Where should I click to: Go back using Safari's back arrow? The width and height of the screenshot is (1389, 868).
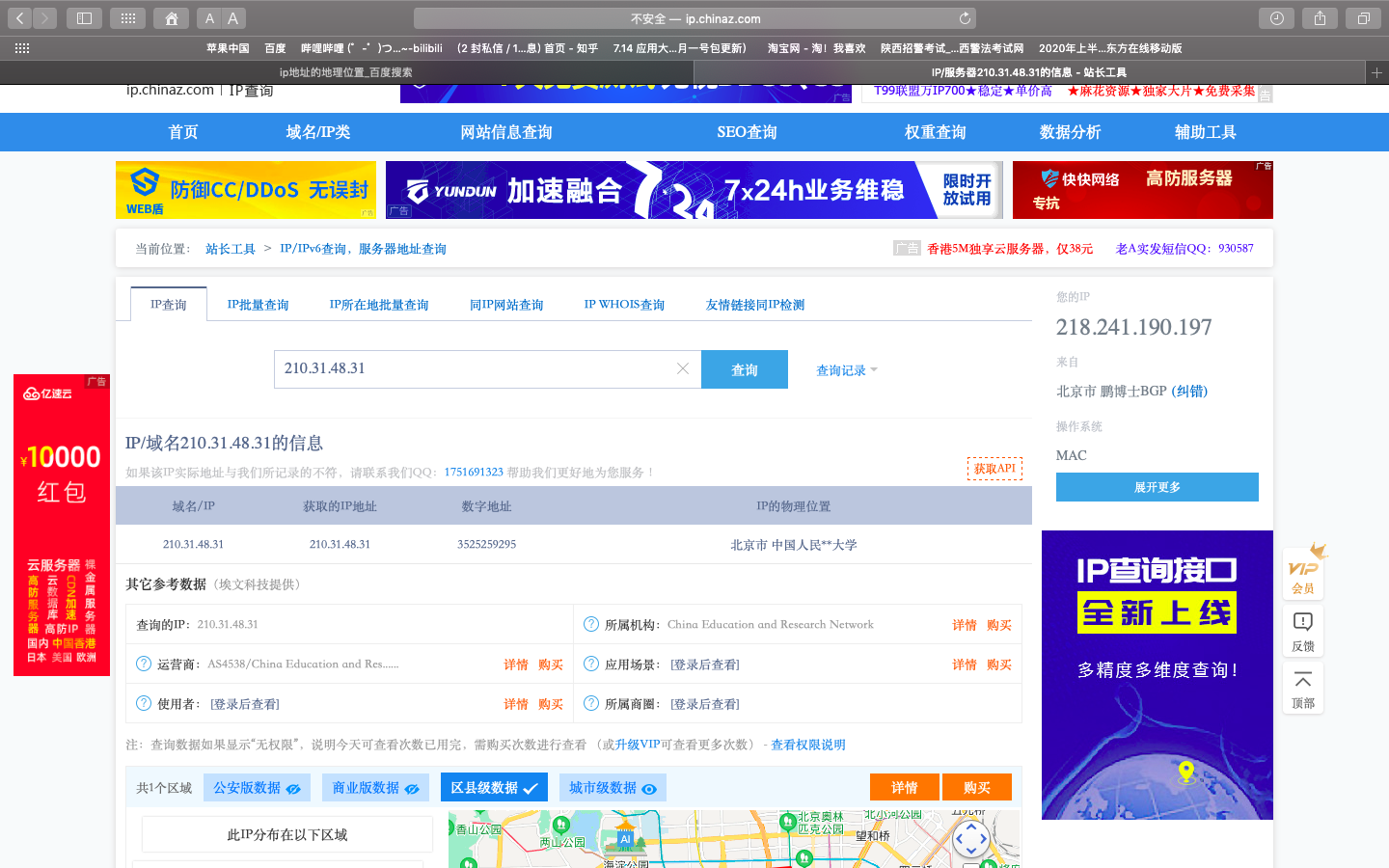coord(19,18)
